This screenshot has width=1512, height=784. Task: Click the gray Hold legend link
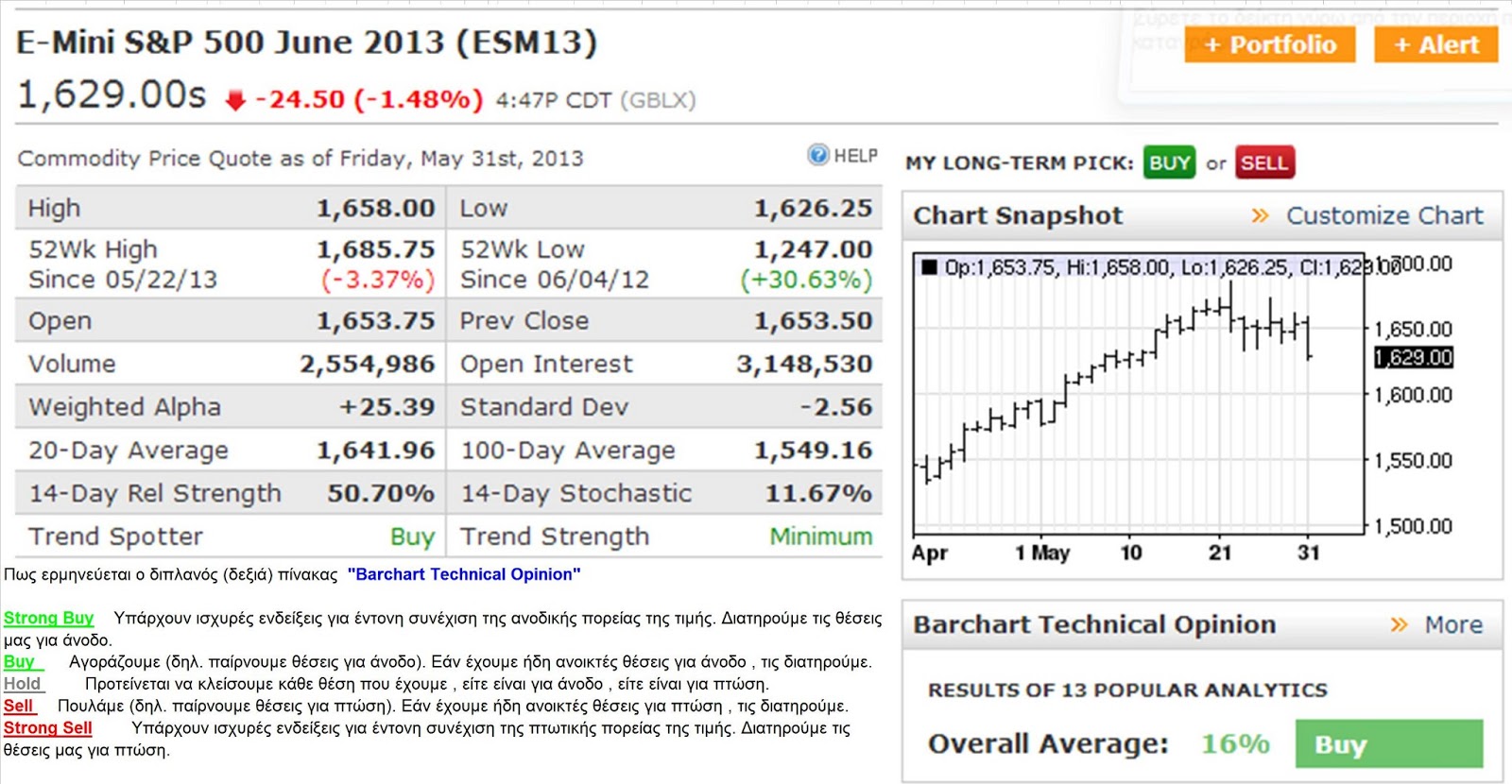click(x=22, y=684)
